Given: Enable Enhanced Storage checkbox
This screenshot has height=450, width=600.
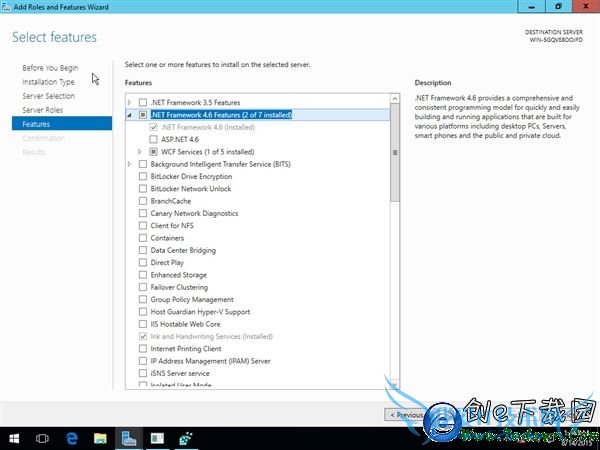Looking at the screenshot, I should 143,275.
